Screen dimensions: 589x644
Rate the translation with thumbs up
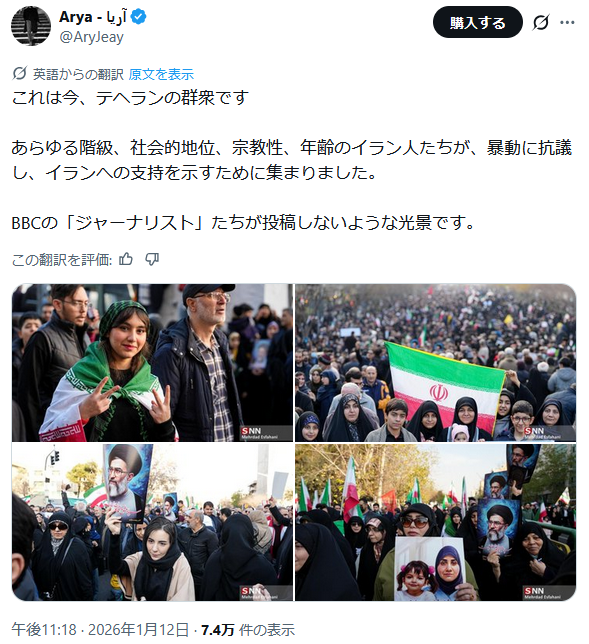coord(126,259)
